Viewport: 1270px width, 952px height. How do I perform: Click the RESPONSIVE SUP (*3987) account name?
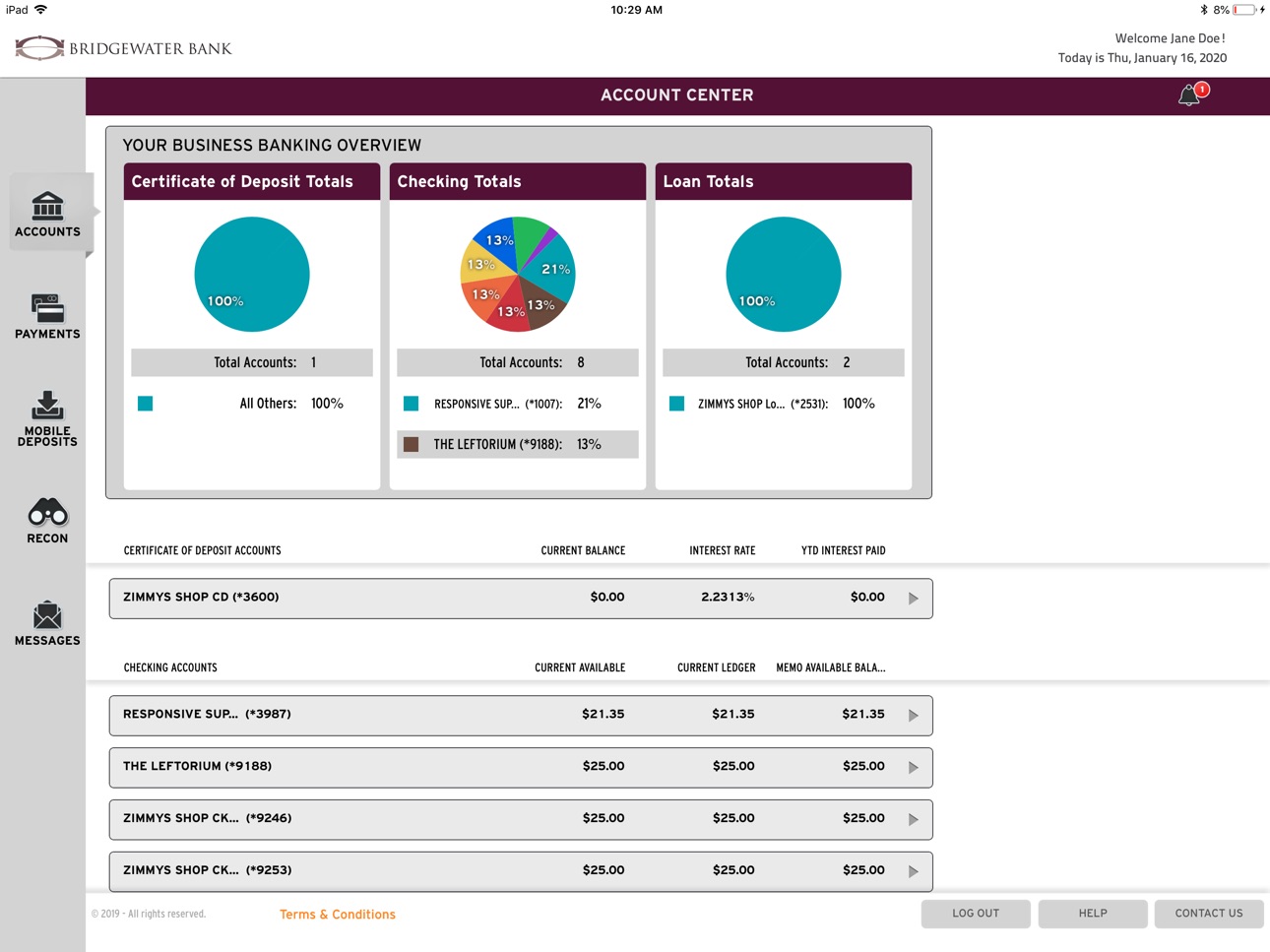pyautogui.click(x=207, y=714)
